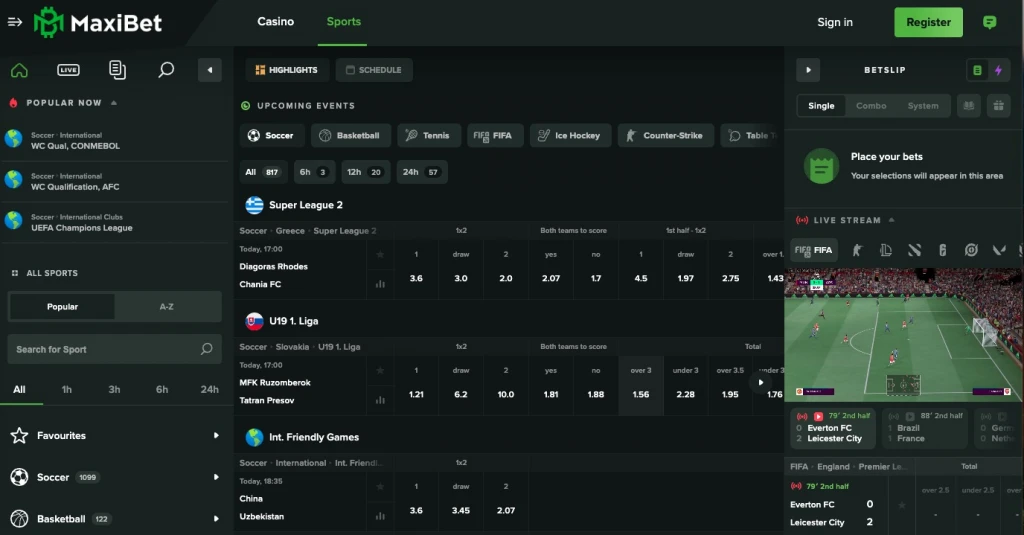Favourite the MFK Ruzomberok match star
Viewport: 1024px width, 535px height.
(380, 371)
